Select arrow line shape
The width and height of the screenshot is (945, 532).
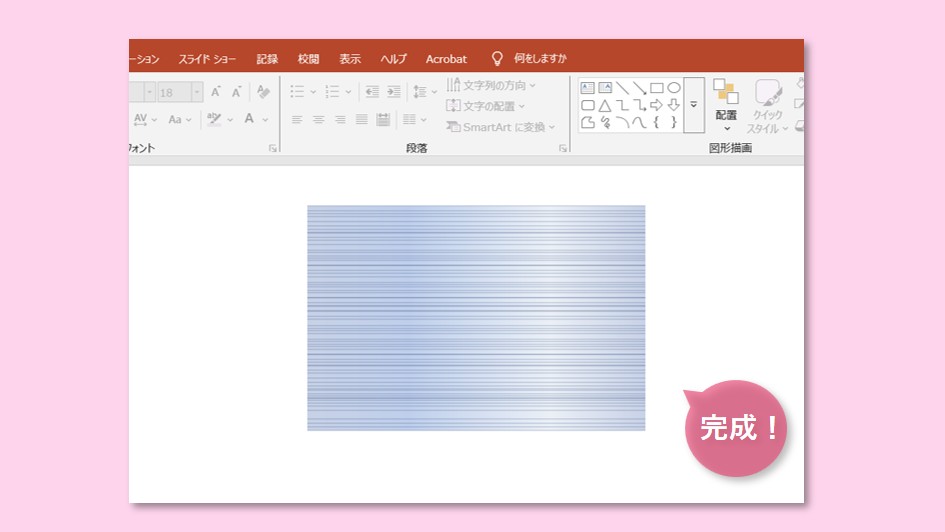point(639,89)
